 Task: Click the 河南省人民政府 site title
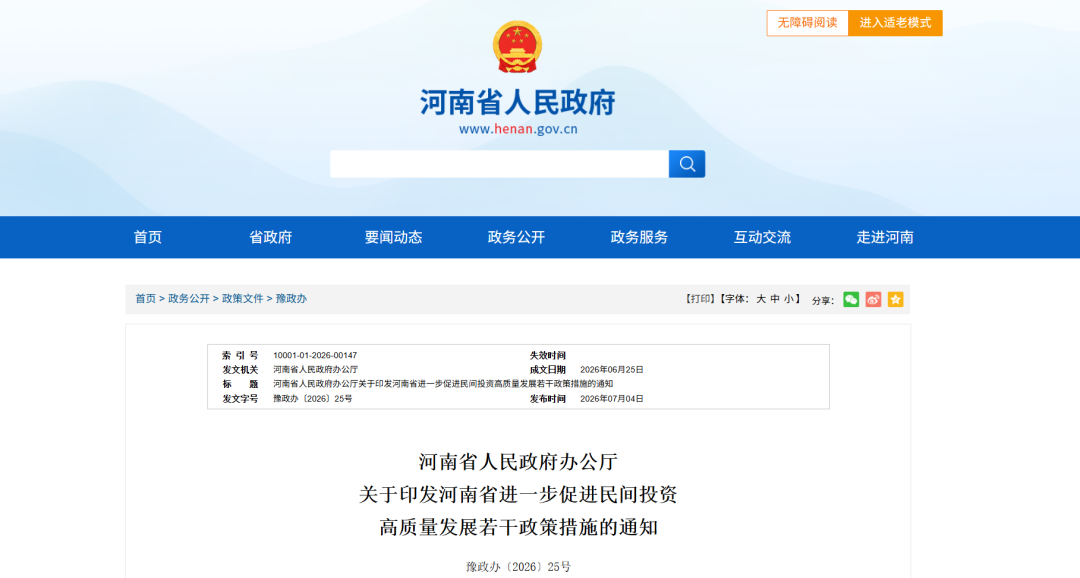pyautogui.click(x=518, y=102)
